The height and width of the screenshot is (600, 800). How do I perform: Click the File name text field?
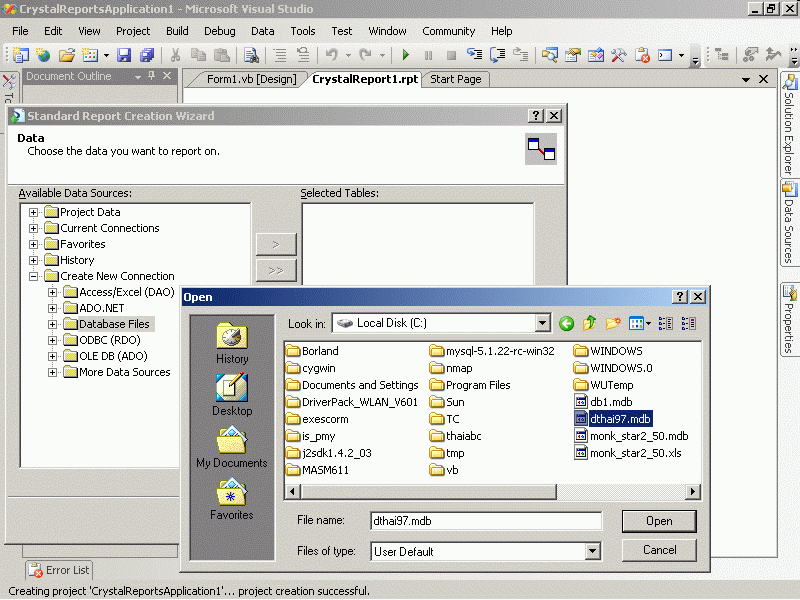point(486,521)
